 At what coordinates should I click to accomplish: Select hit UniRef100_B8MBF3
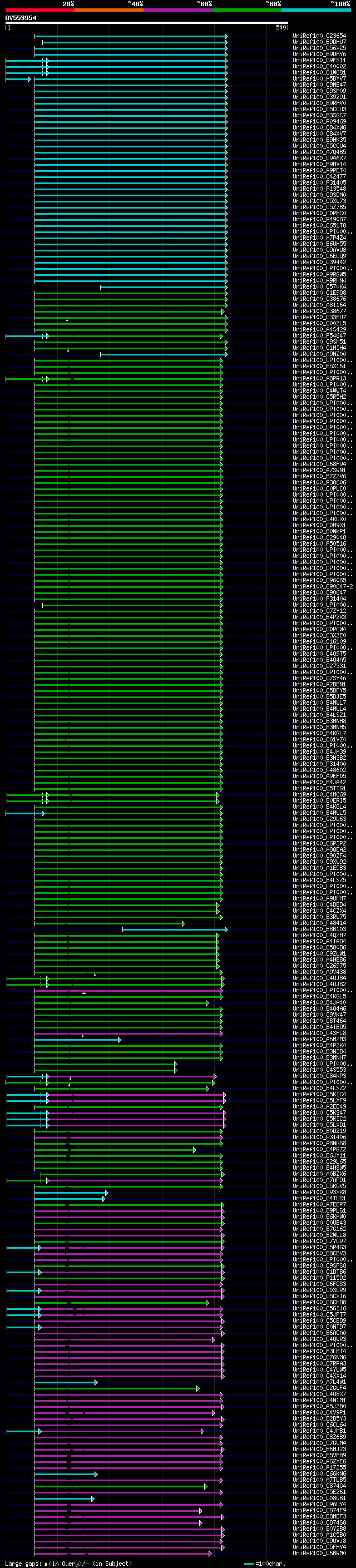[319, 1516]
